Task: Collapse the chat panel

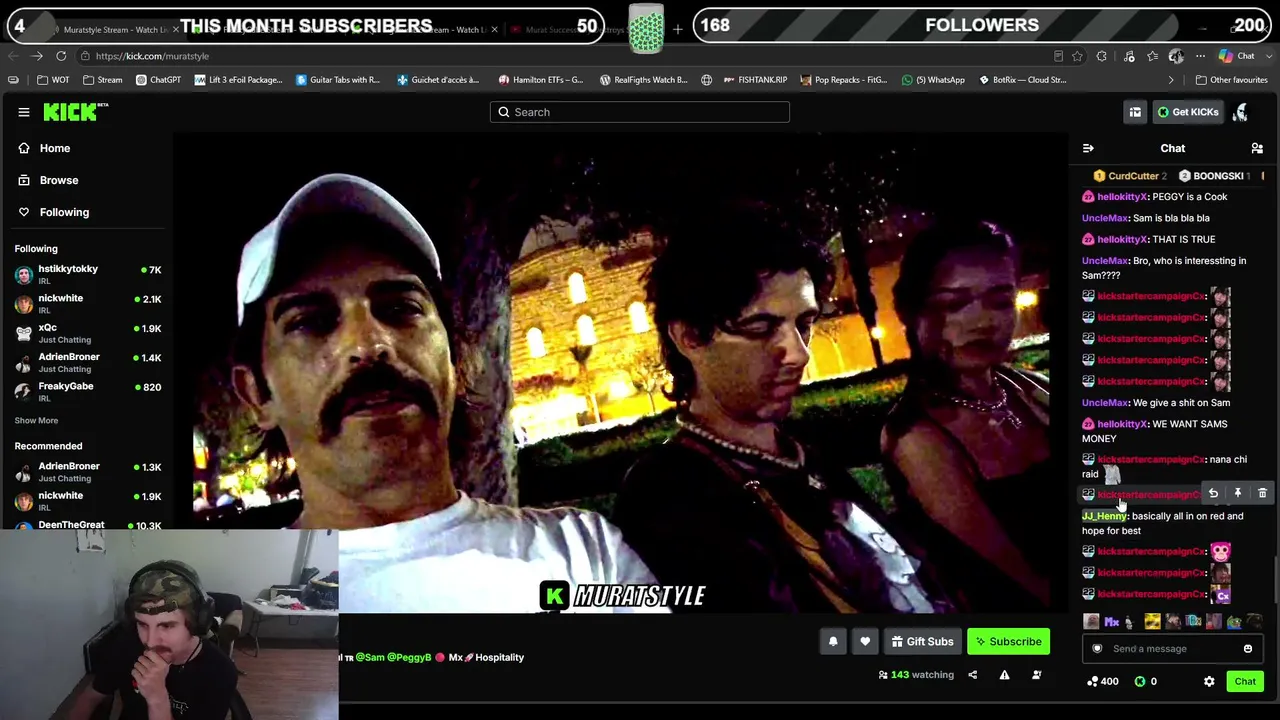Action: click(x=1088, y=148)
